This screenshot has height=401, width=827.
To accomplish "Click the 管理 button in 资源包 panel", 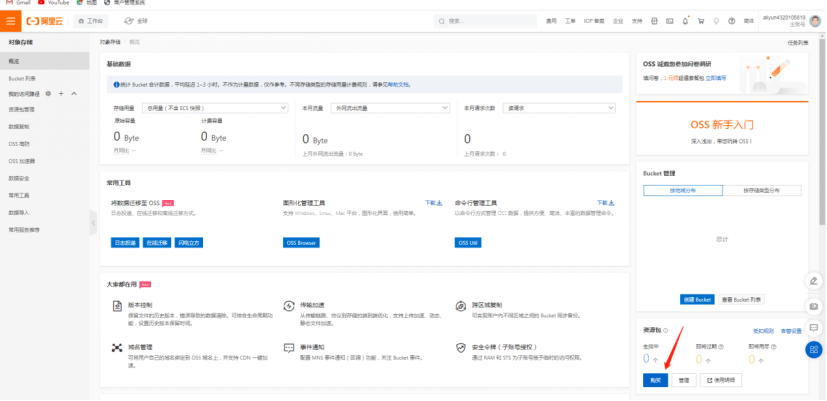I will coord(684,380).
